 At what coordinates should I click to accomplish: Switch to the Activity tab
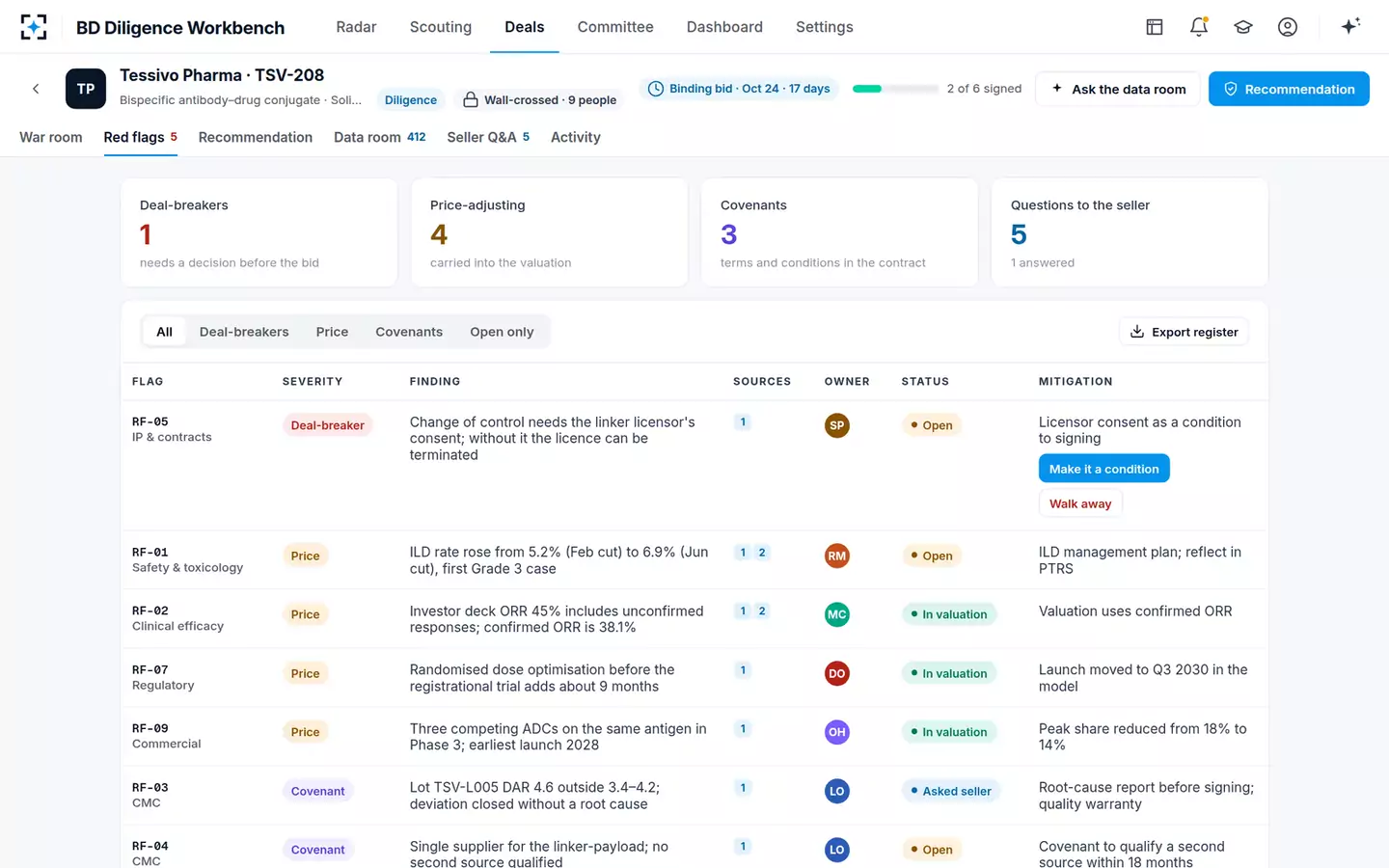coord(576,137)
